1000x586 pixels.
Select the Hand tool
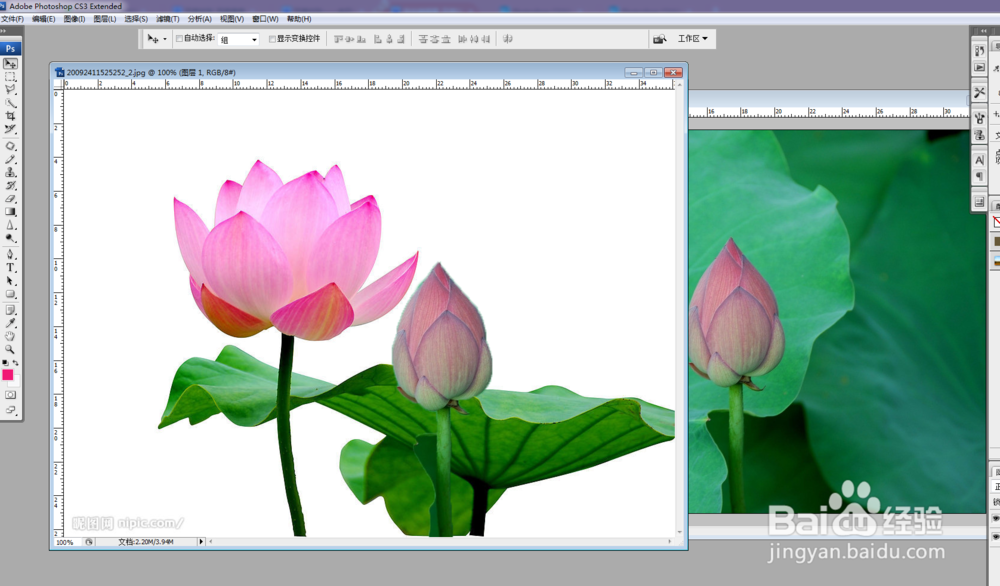(10, 337)
